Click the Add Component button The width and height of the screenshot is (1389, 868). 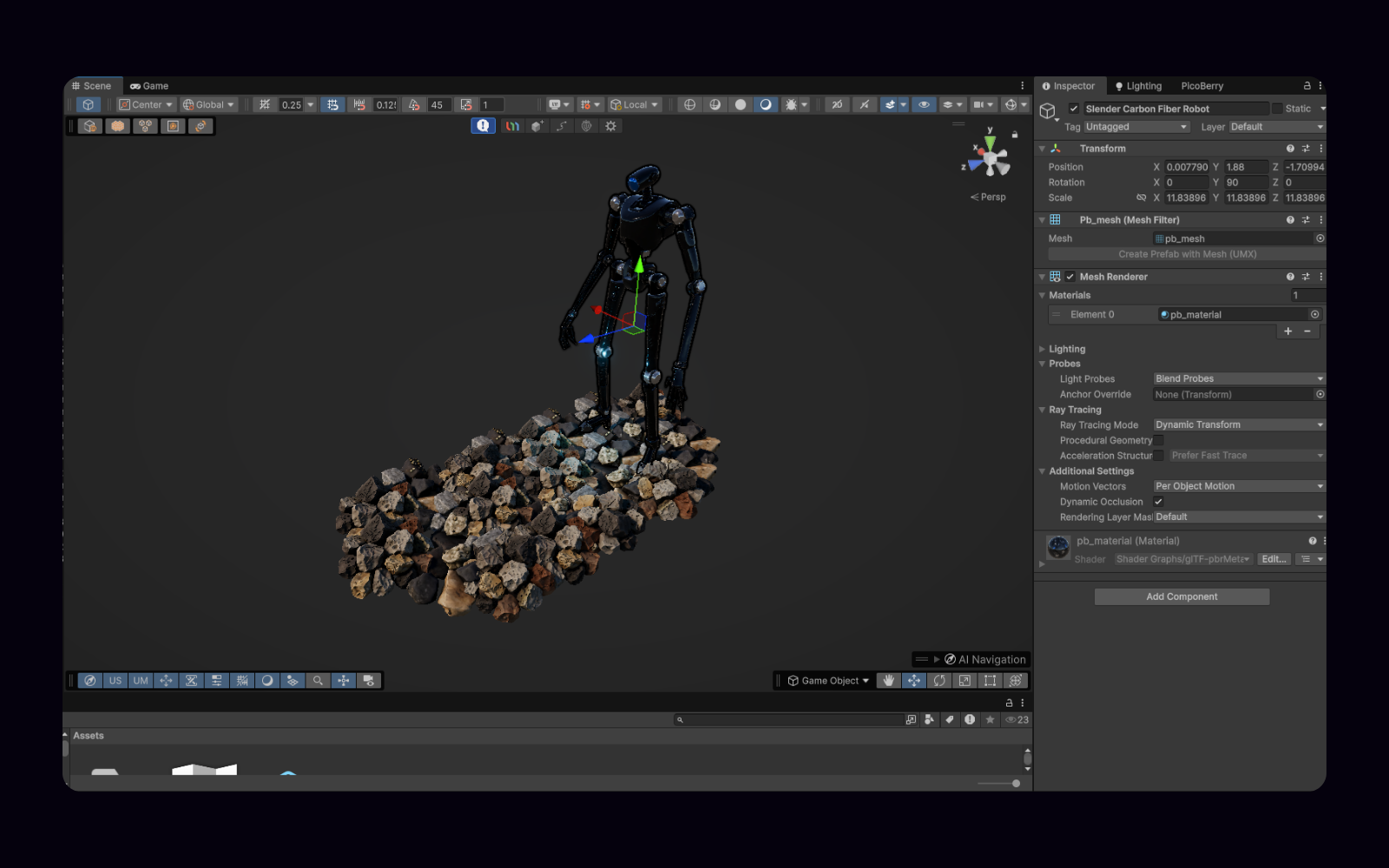point(1182,596)
